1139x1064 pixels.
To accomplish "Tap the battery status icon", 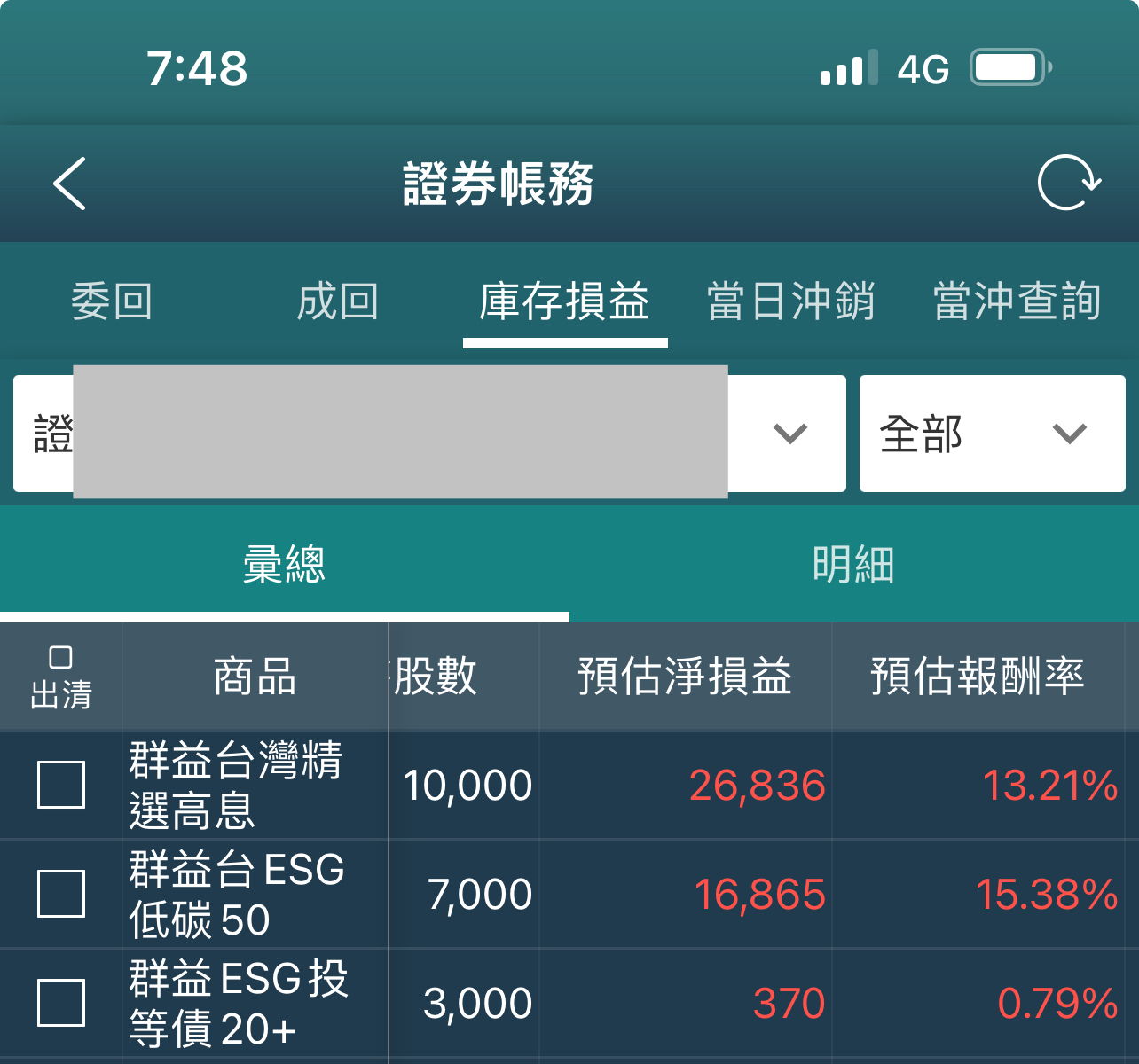I will point(1009,67).
